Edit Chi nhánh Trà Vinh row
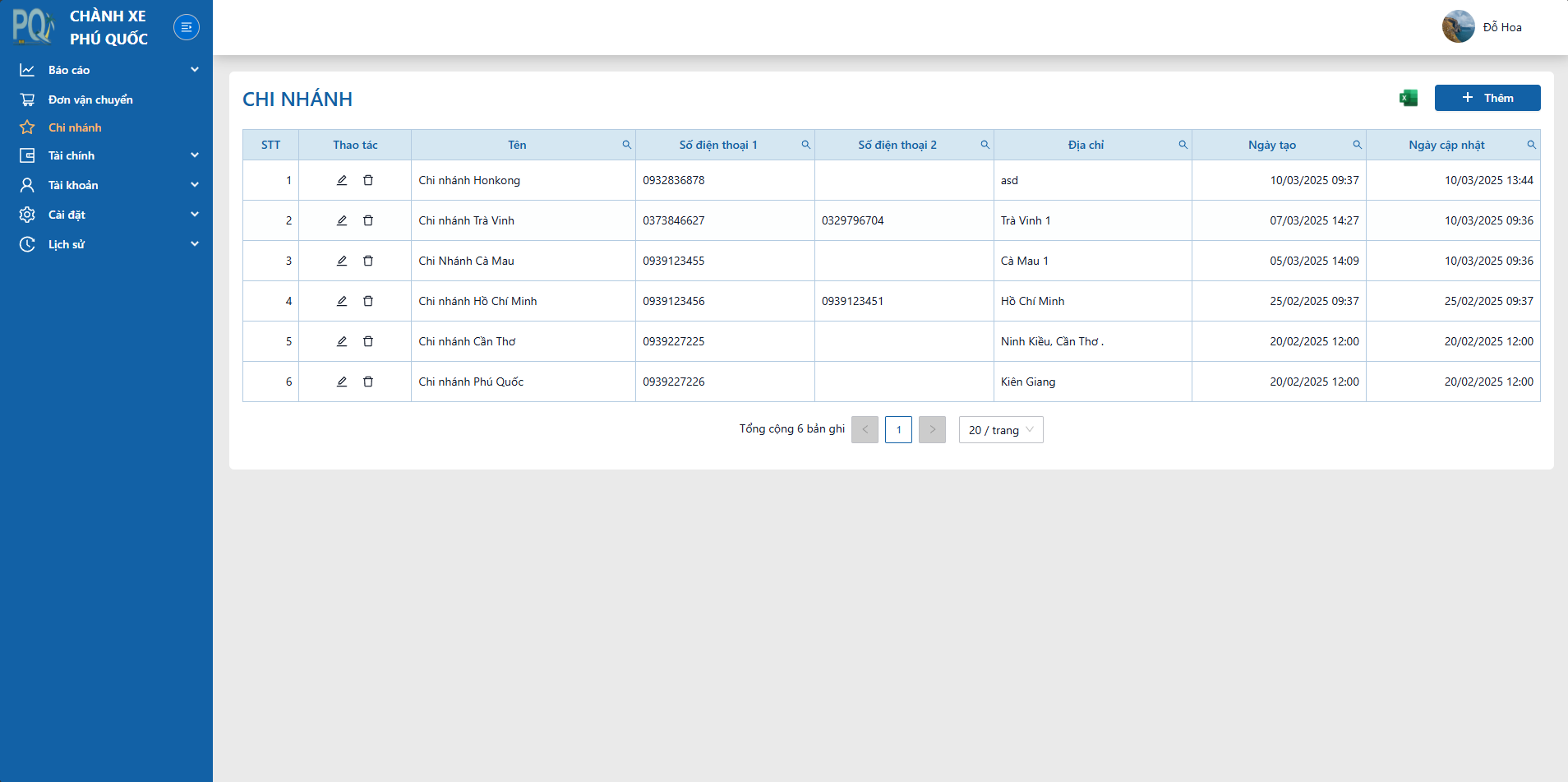Viewport: 1568px width, 782px height. tap(342, 220)
